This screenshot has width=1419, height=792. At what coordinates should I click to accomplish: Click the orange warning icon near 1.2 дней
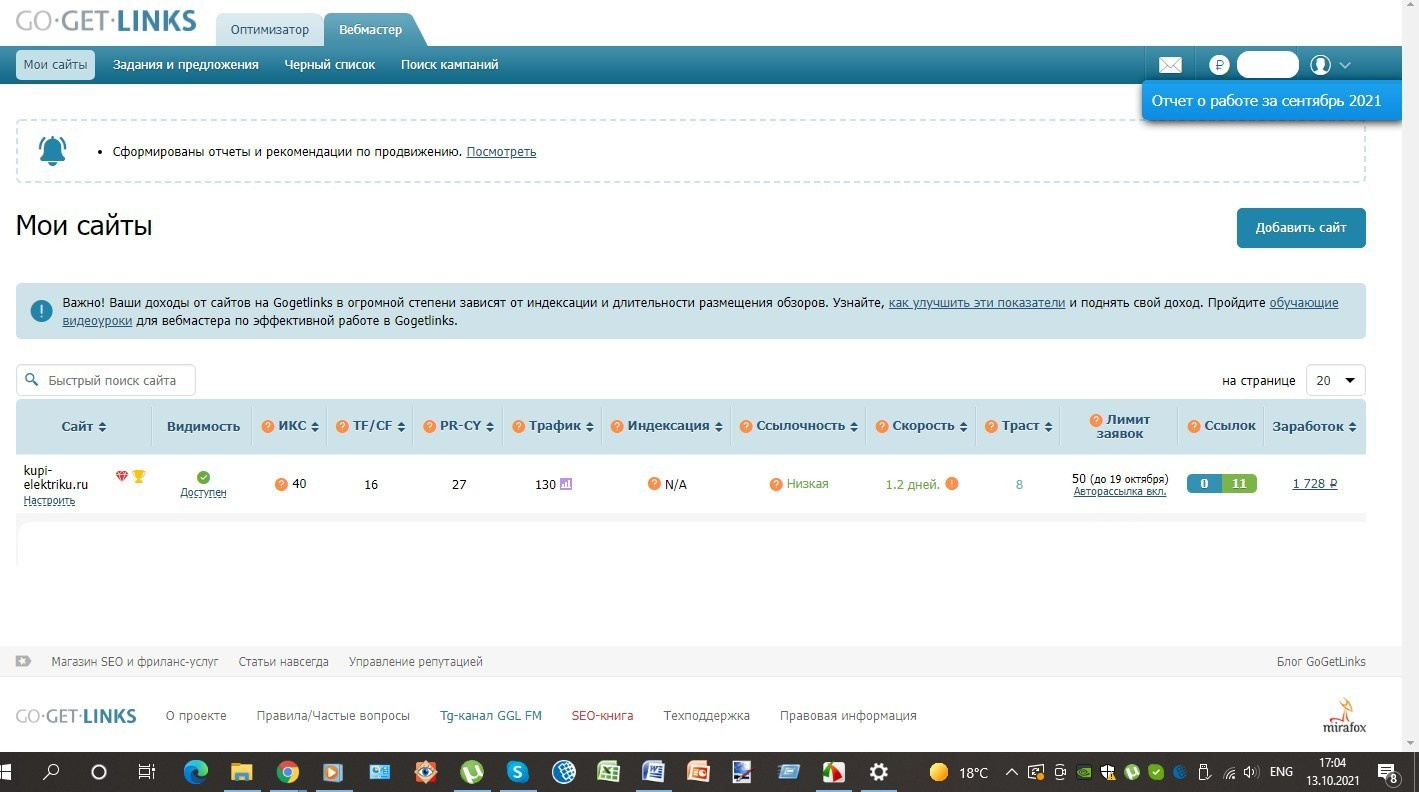coord(952,484)
